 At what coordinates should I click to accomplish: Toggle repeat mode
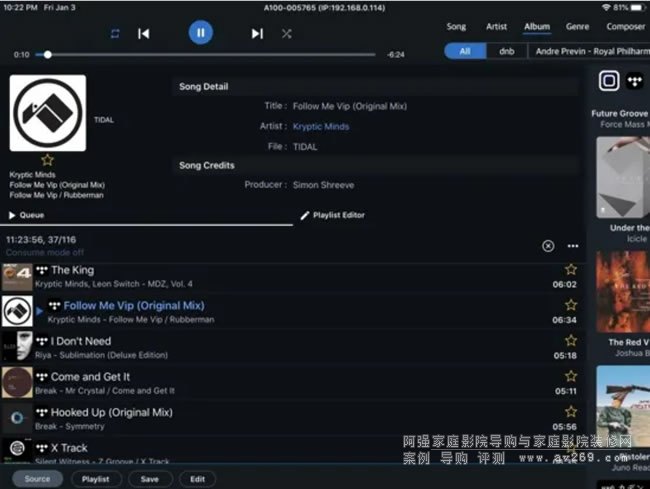[115, 33]
